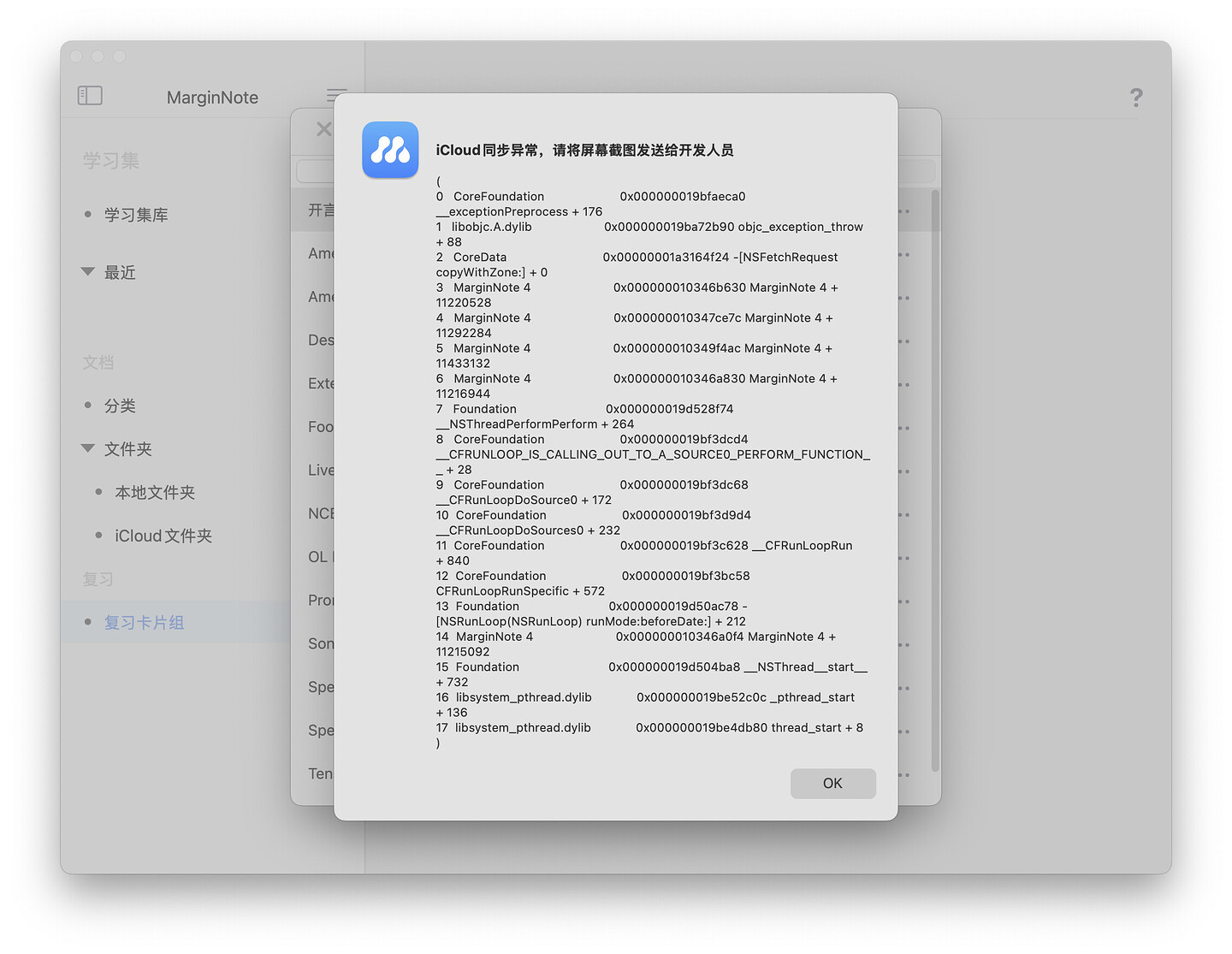Close the sheet with the X icon
Screen dimensions: 1232x954
pos(323,129)
